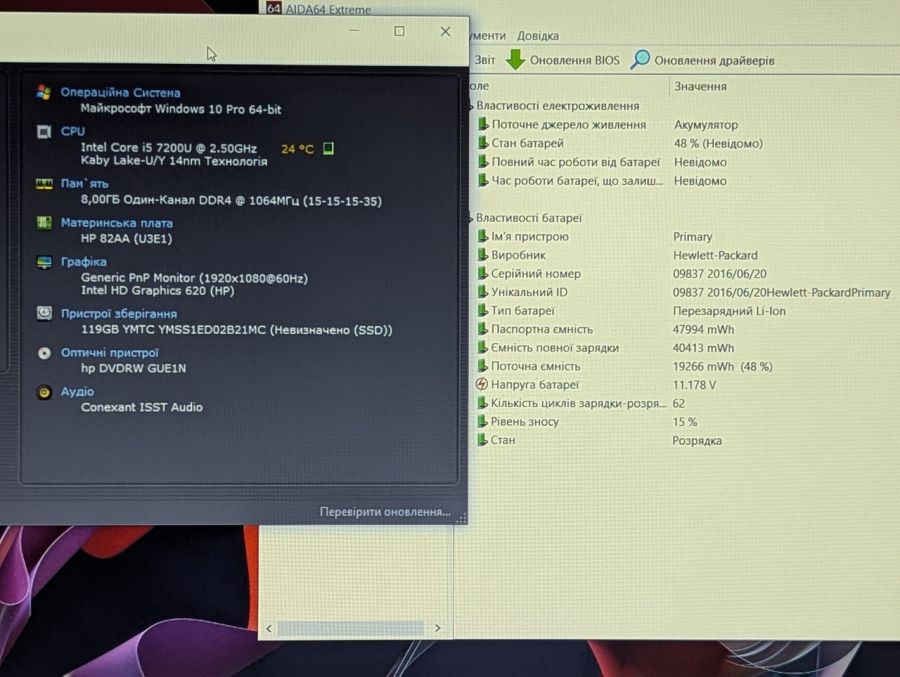Image resolution: width=900 pixels, height=677 pixels.
Task: Select the Властивості електроживлення group header
Action: pos(557,106)
